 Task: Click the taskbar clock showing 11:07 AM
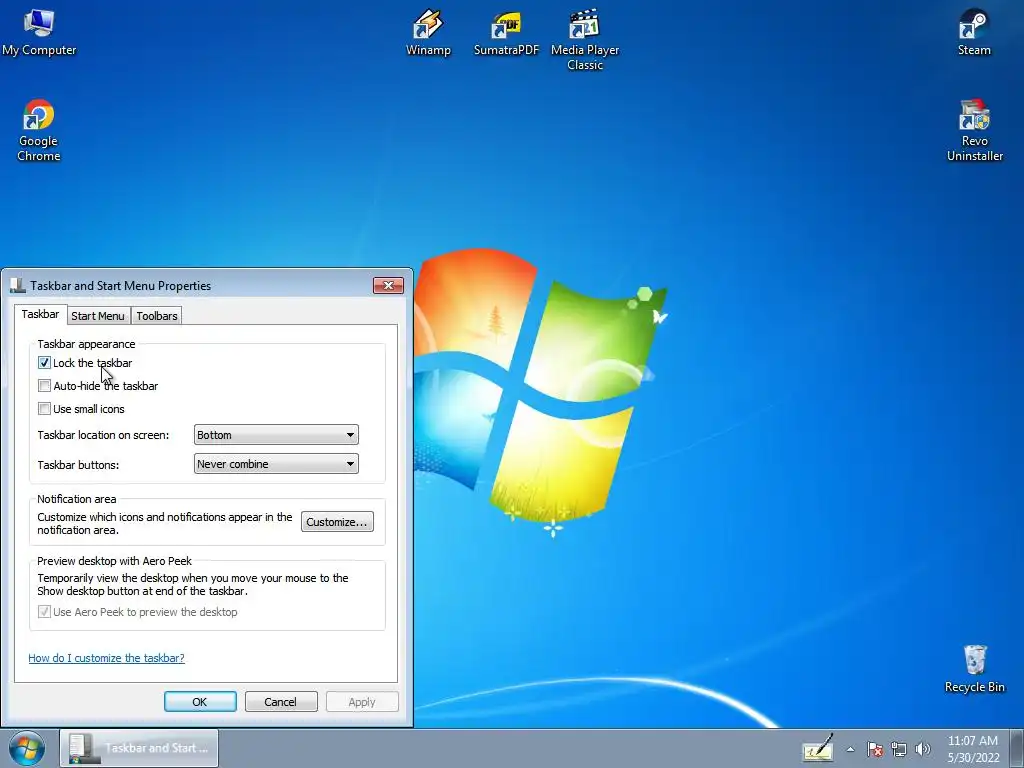(x=973, y=748)
